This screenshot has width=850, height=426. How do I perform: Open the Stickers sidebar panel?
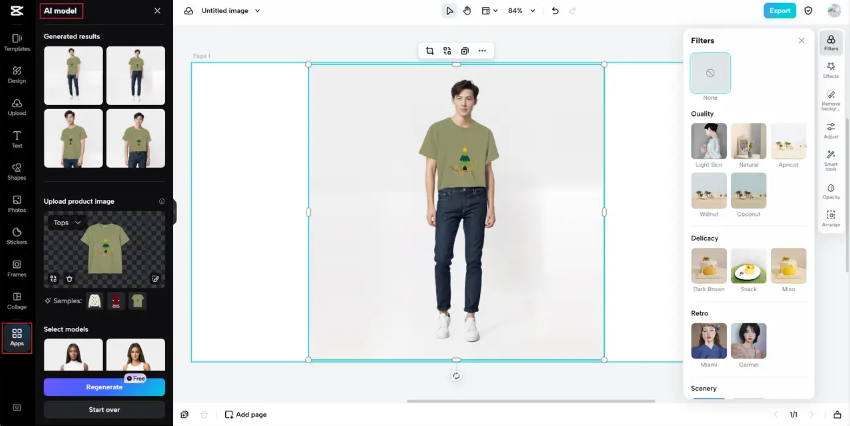[x=17, y=236]
